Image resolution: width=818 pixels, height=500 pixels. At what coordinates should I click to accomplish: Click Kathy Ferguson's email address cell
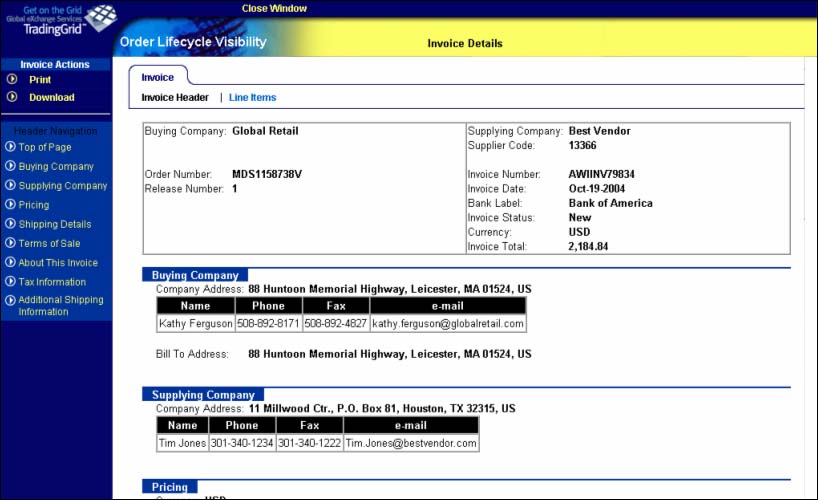(447, 324)
